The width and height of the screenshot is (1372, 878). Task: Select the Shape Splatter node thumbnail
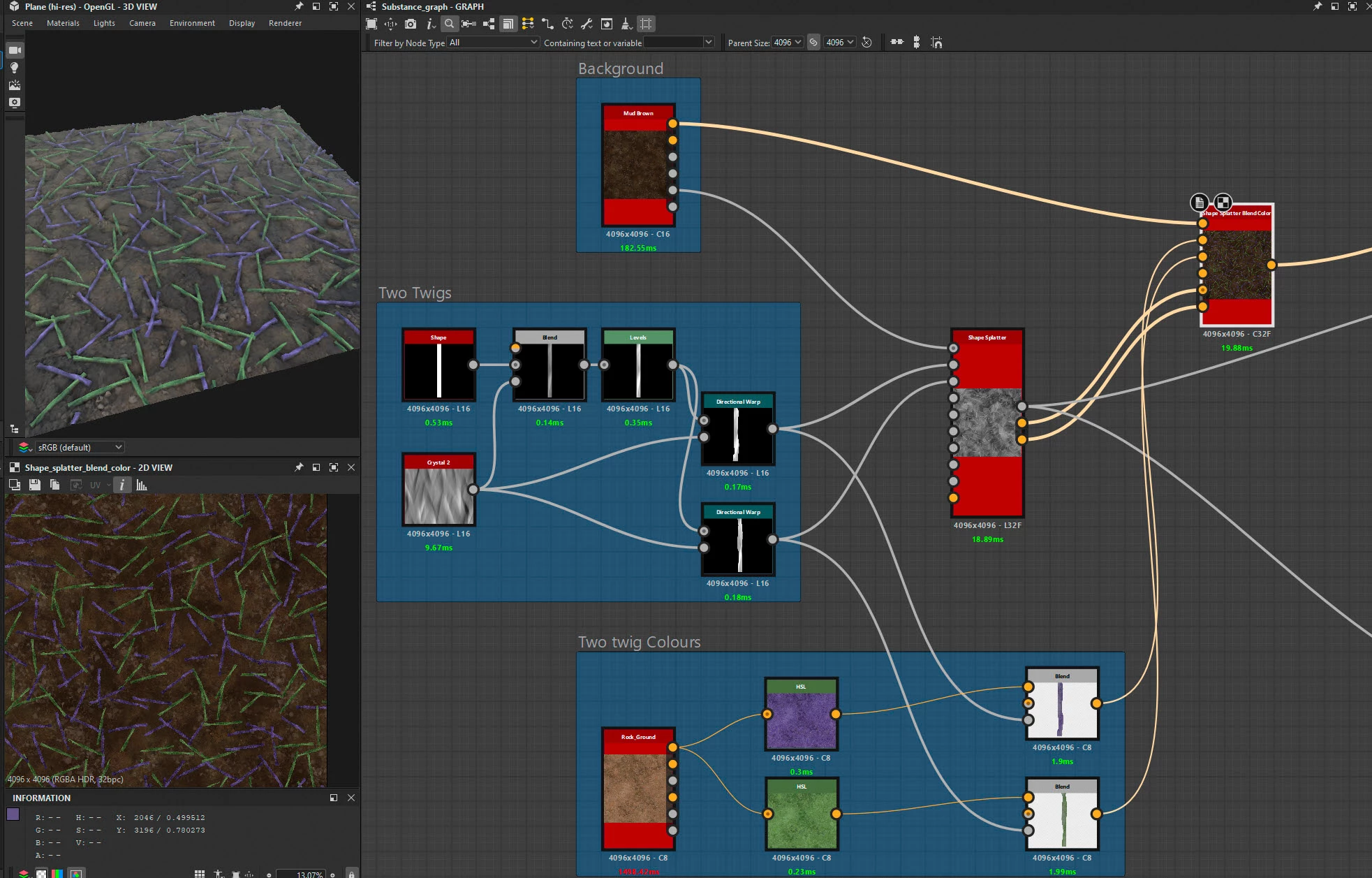(987, 423)
